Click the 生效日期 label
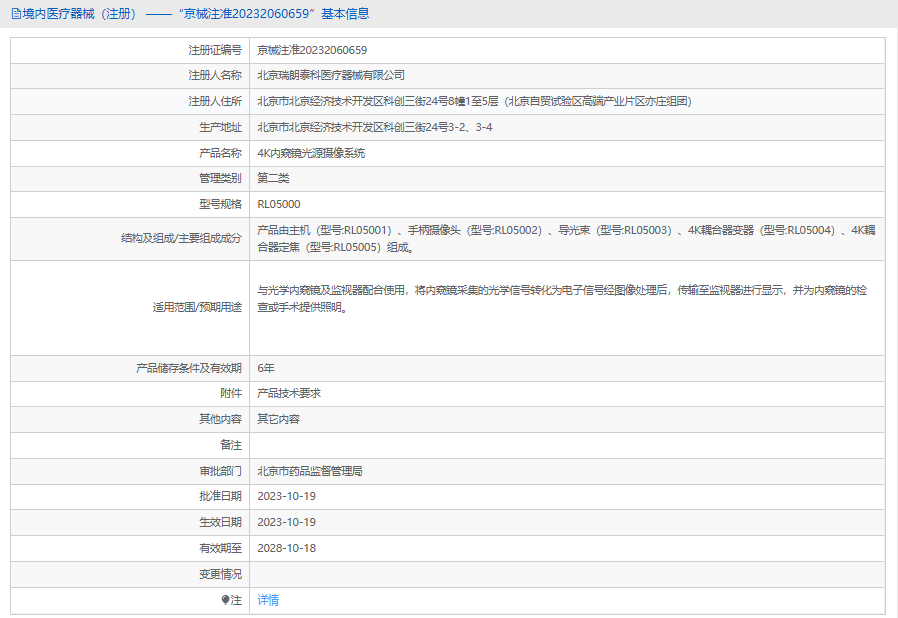 click(x=220, y=522)
